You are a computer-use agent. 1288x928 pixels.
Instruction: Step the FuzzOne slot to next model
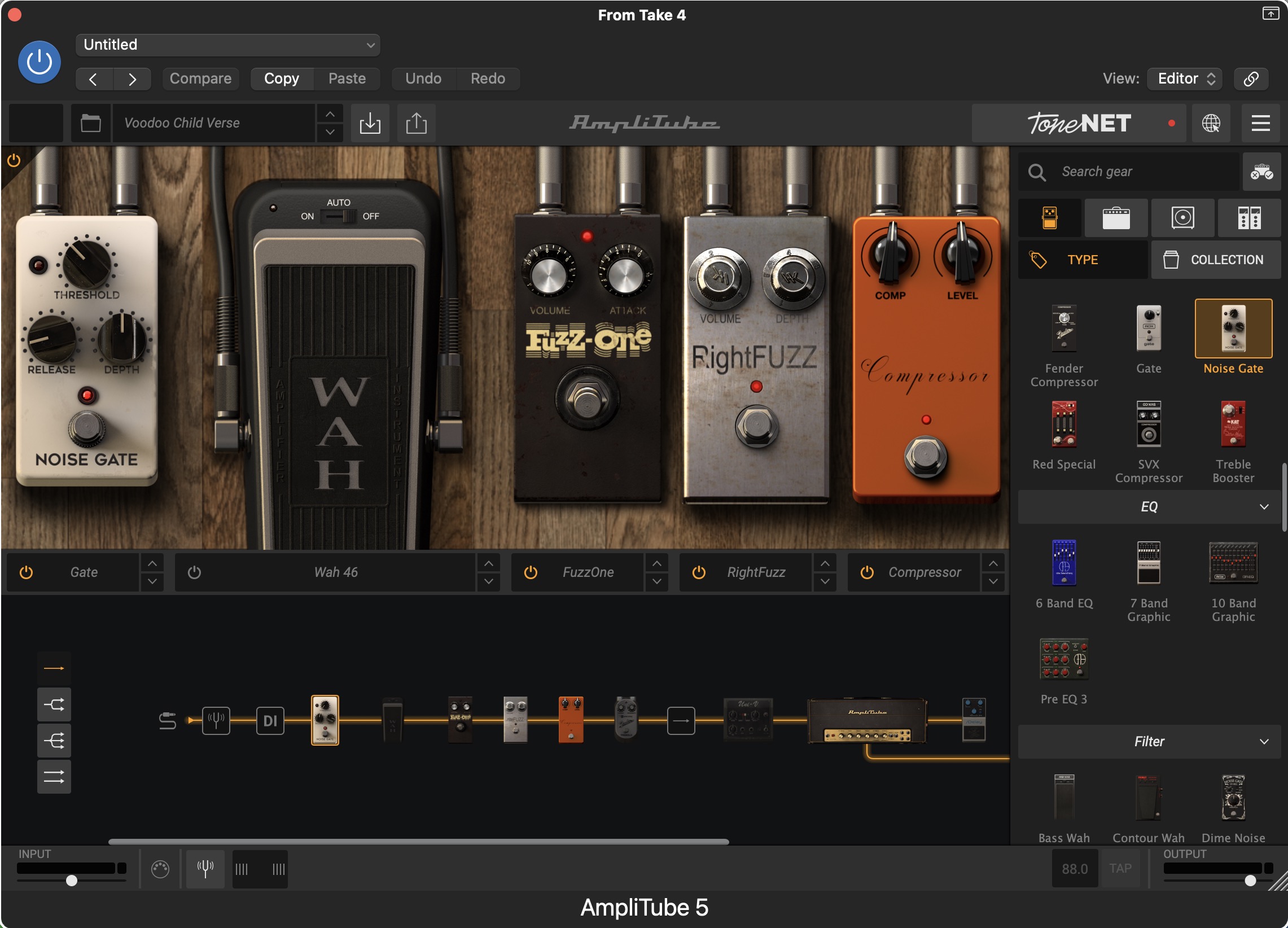tap(656, 581)
